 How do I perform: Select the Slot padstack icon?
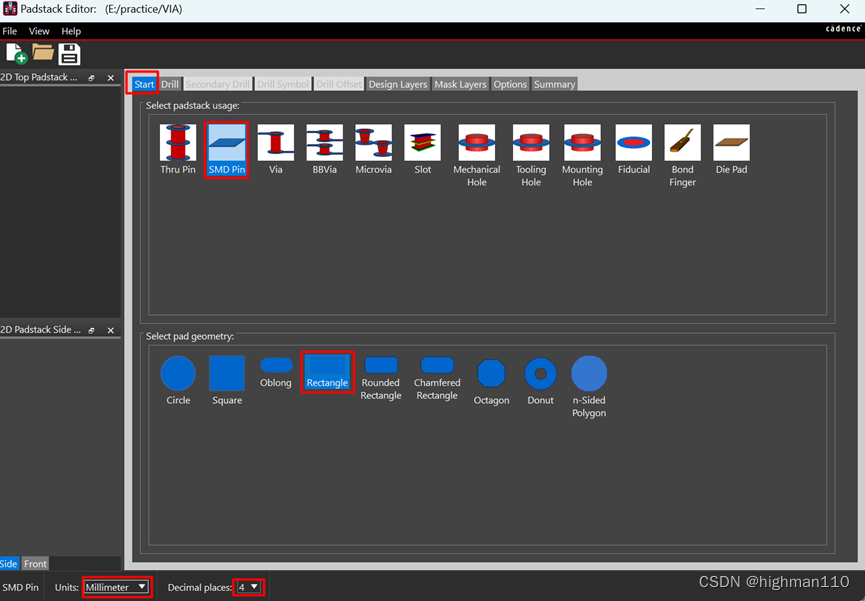point(422,144)
